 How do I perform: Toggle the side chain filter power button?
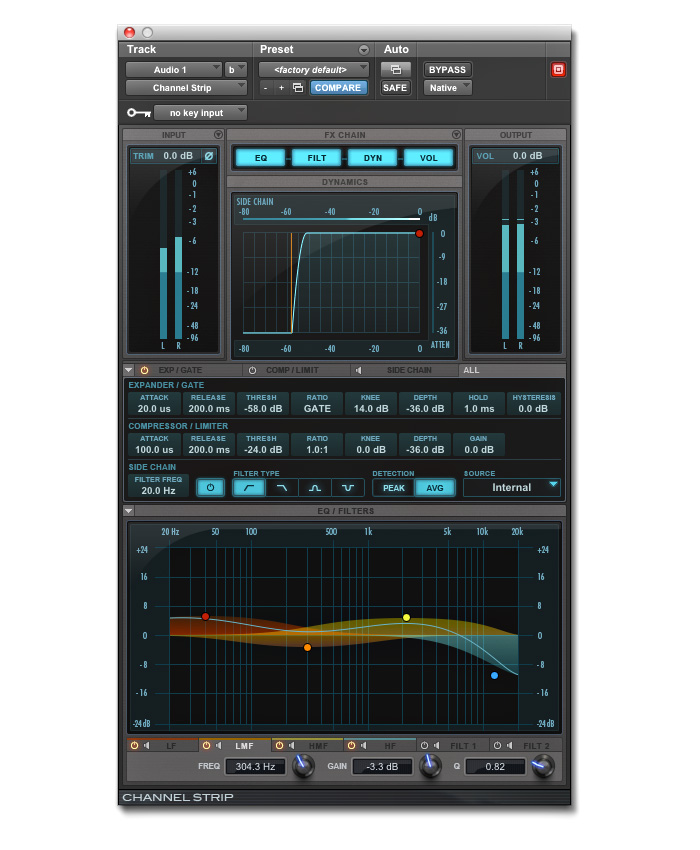point(210,488)
